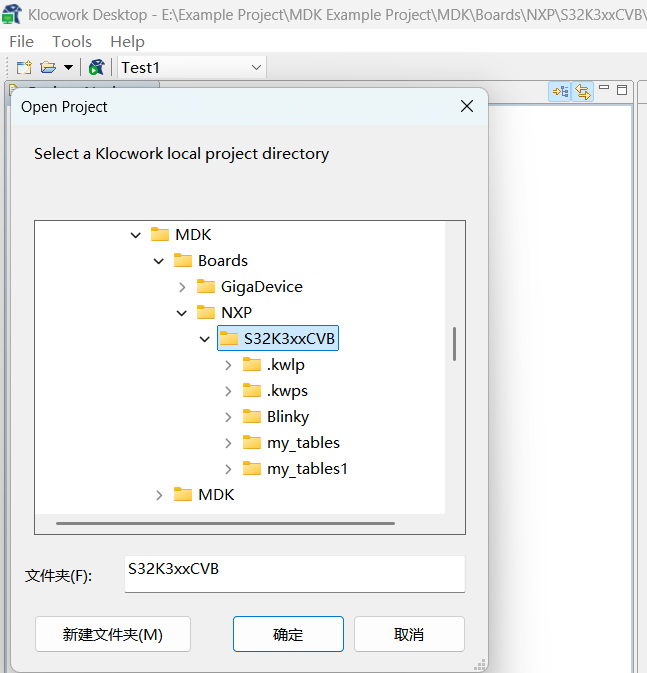Screen dimensions: 647x673
Task: Select the .kwlp folder
Action: (273, 365)
